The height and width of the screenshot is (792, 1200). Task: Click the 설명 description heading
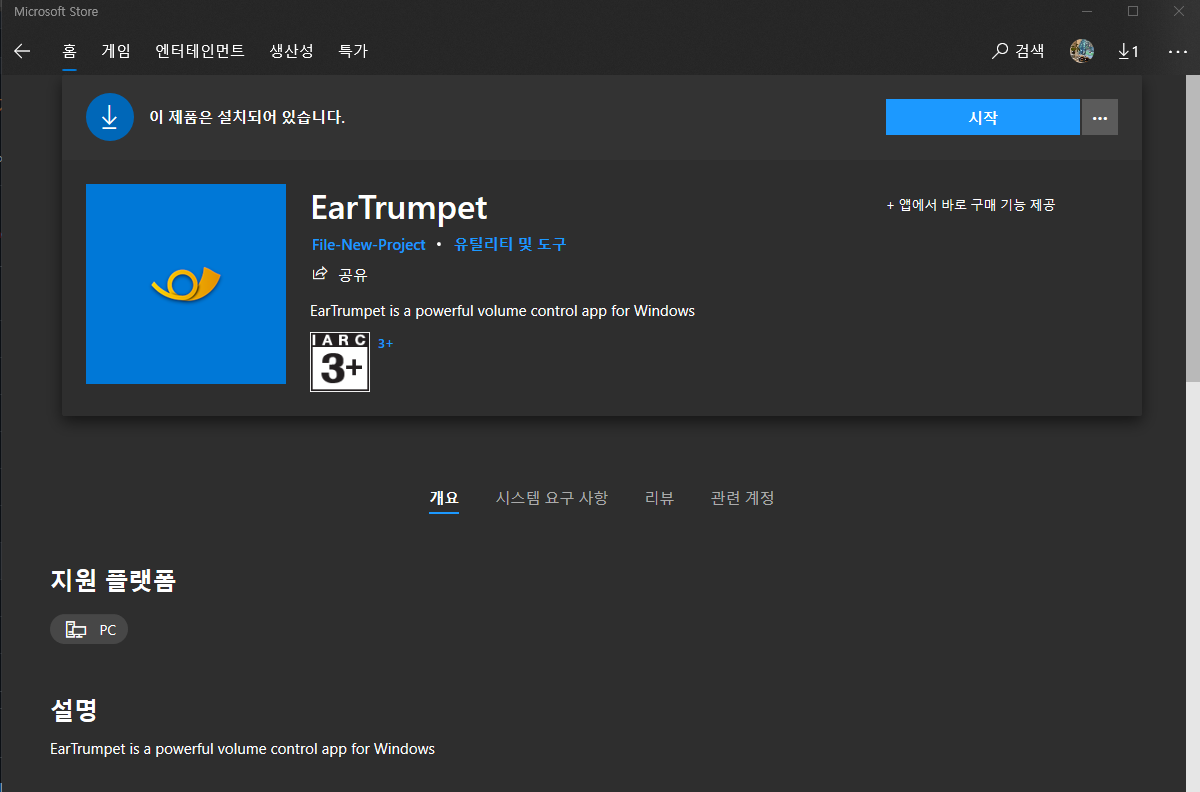pos(74,711)
